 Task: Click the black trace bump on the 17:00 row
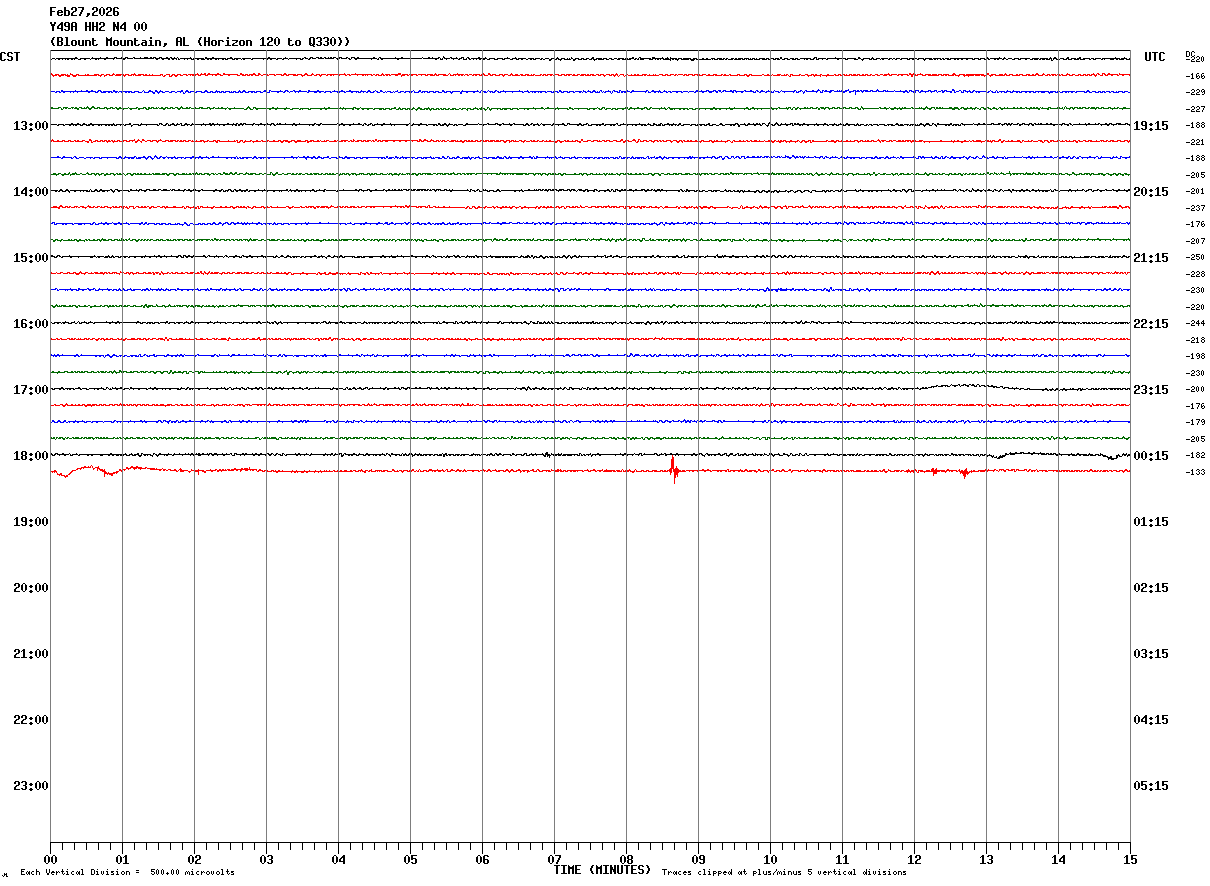pyautogui.click(x=965, y=386)
